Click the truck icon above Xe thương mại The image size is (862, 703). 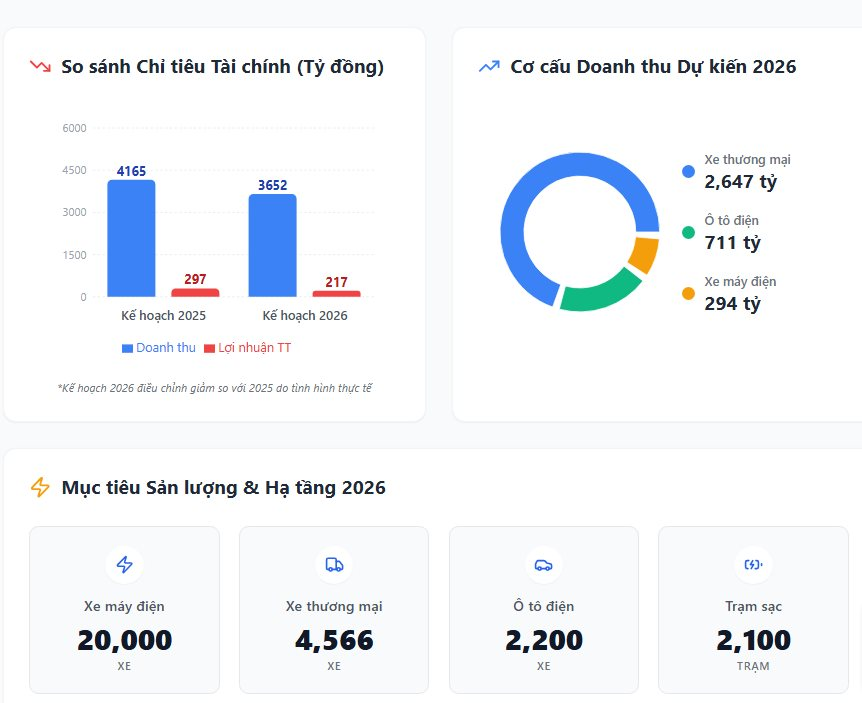[334, 564]
